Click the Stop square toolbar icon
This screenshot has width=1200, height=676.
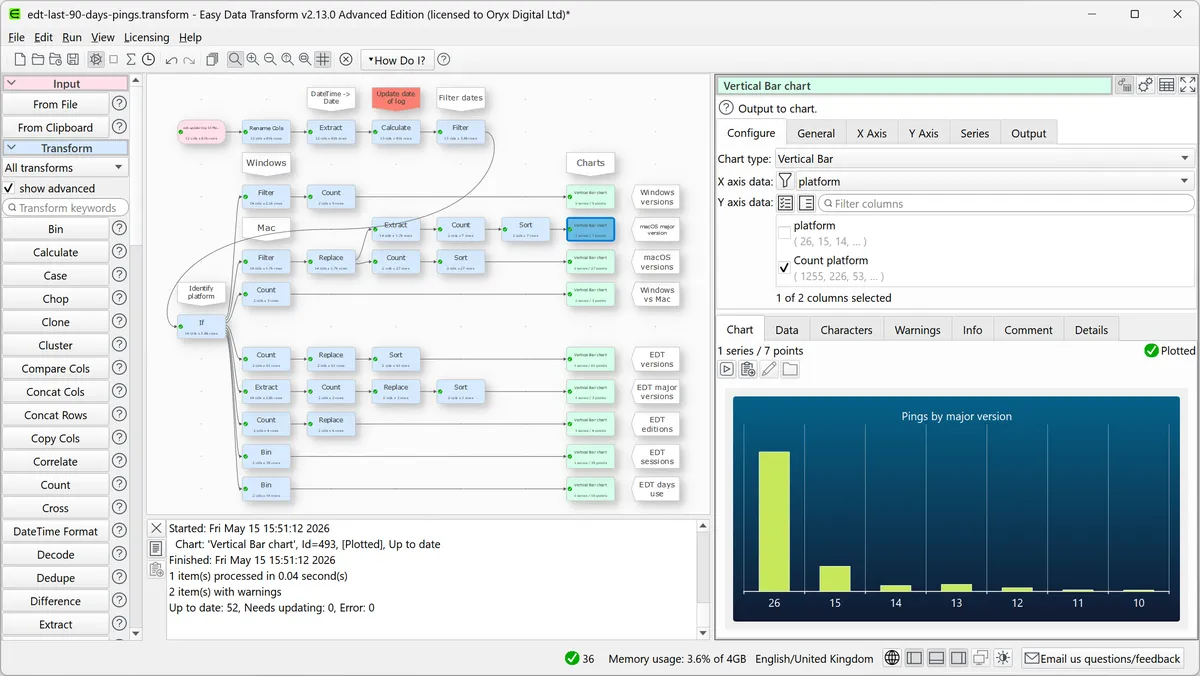click(x=113, y=60)
